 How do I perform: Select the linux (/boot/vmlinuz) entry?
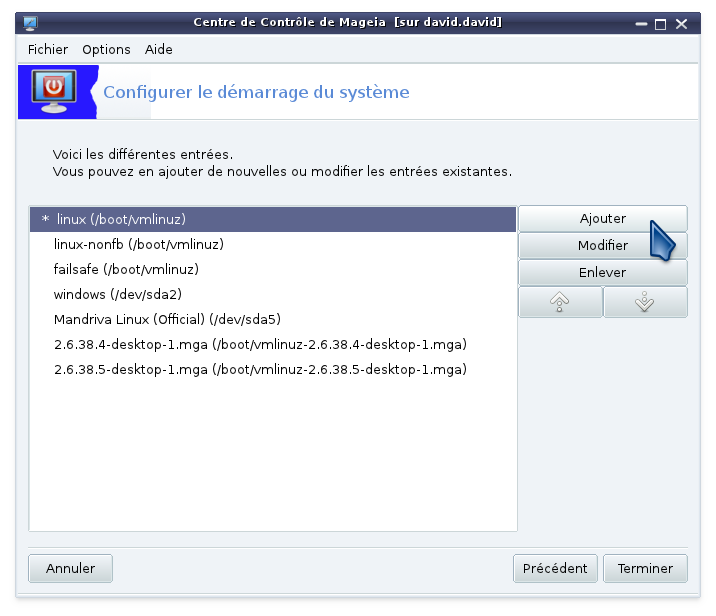[x=273, y=219]
